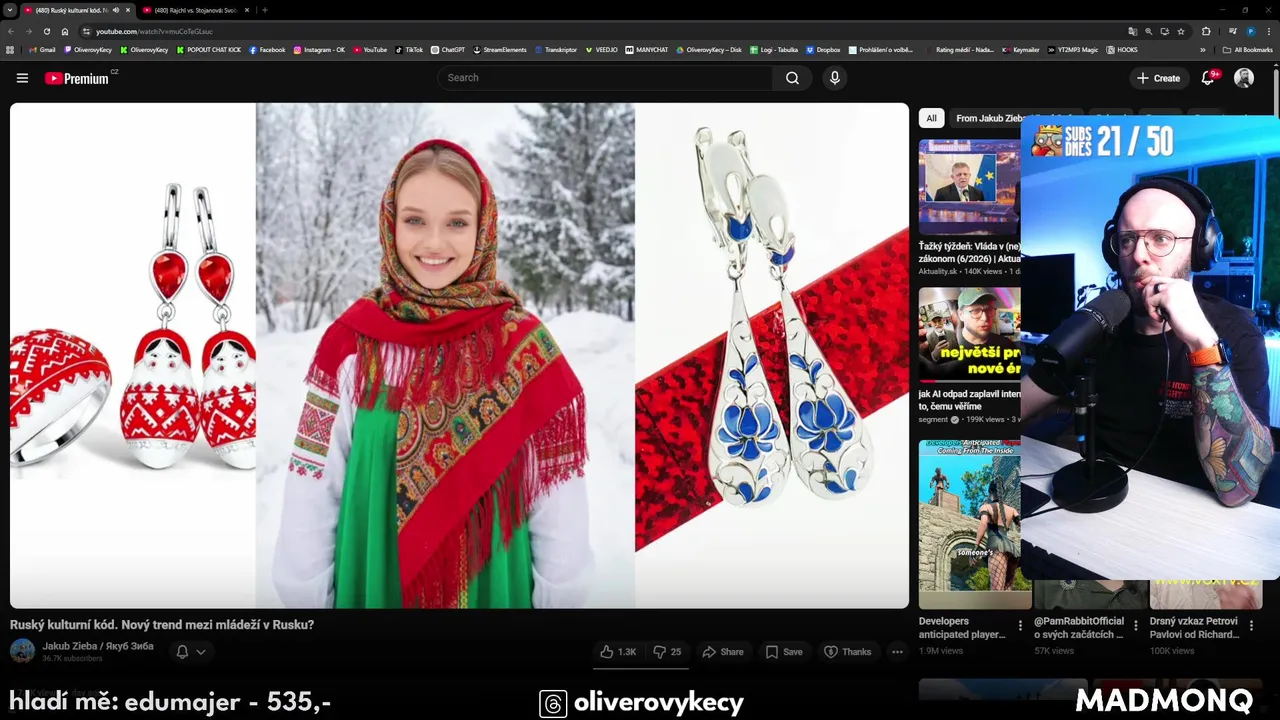Like the video with thumbs up
Screen dimensions: 1280x720
(617, 652)
